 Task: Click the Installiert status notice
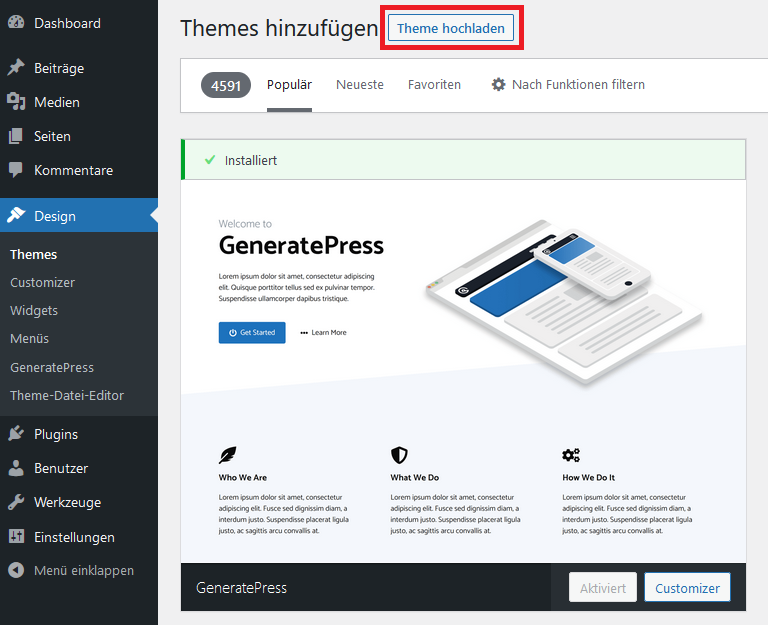click(x=463, y=160)
